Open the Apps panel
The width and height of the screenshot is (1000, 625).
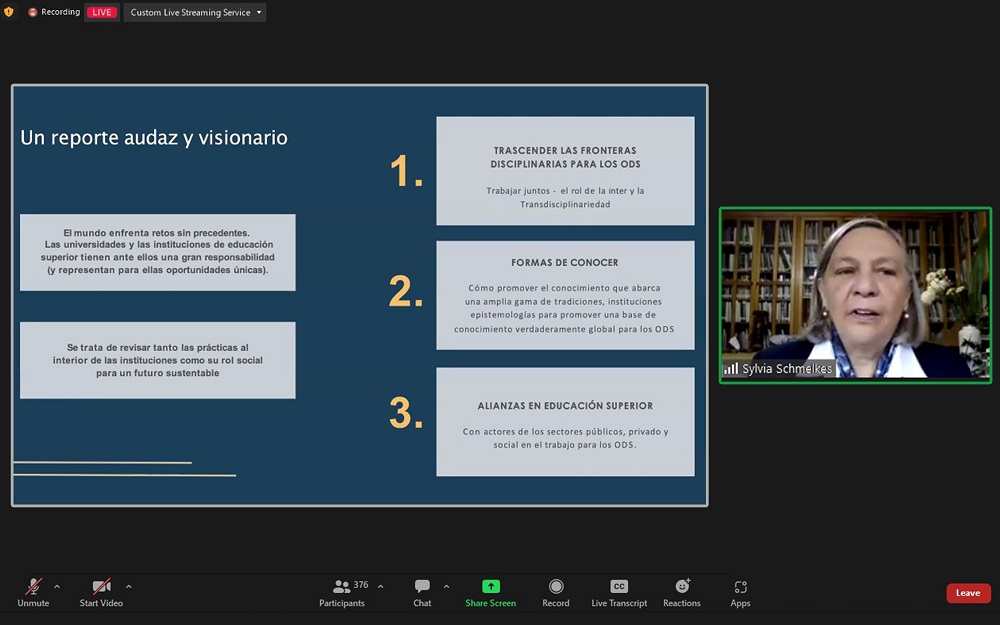click(740, 587)
